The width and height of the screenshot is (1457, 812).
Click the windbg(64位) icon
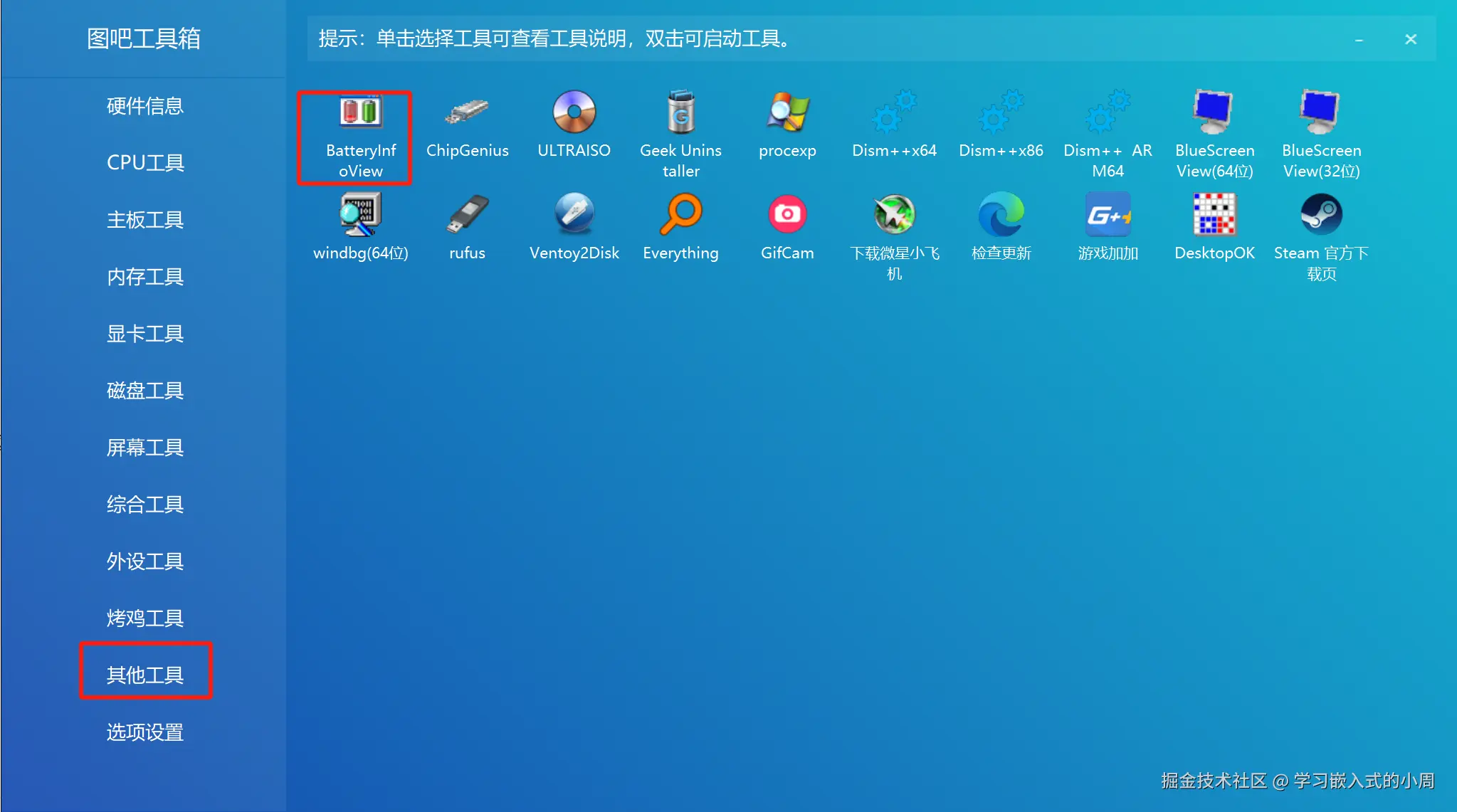coord(360,214)
